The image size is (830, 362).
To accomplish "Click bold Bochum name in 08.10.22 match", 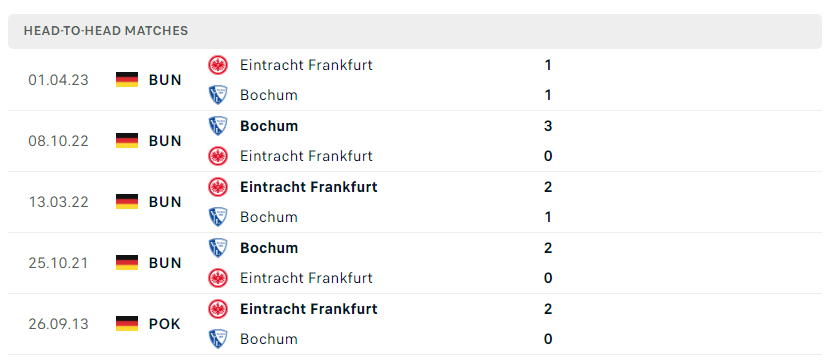I will [269, 126].
